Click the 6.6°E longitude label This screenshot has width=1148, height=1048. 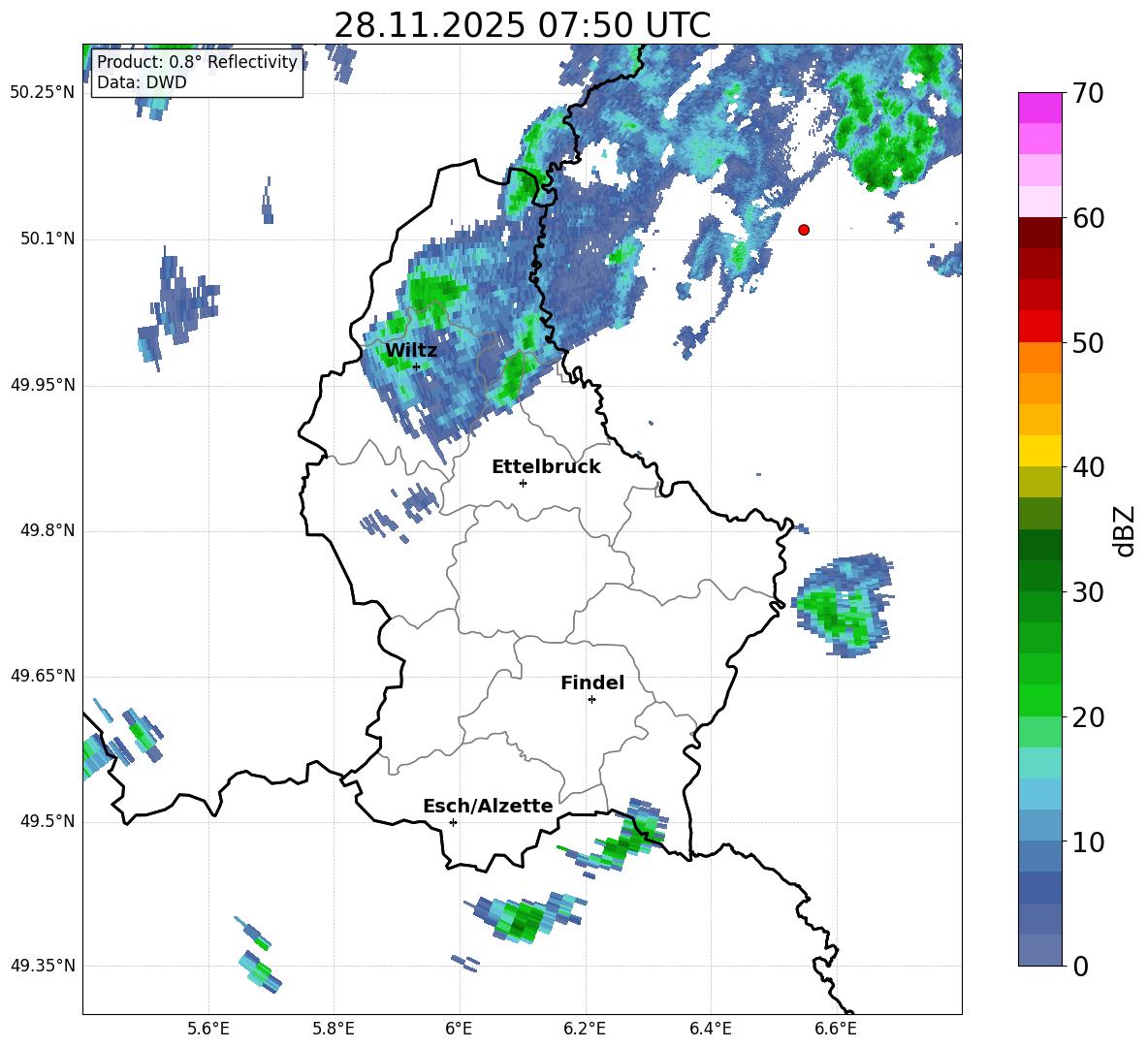coord(836,1029)
